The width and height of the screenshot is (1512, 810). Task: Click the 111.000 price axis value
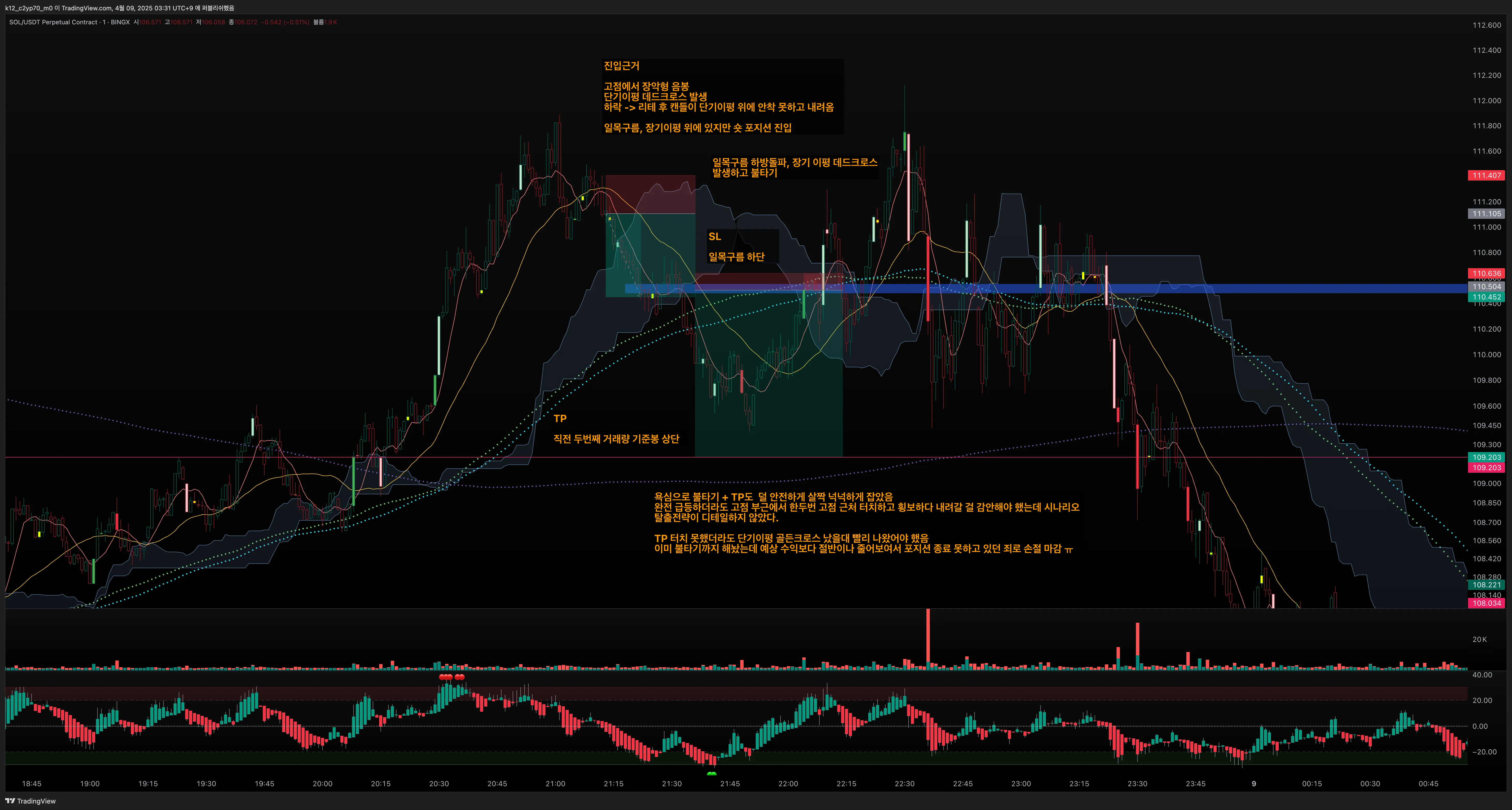1486,227
